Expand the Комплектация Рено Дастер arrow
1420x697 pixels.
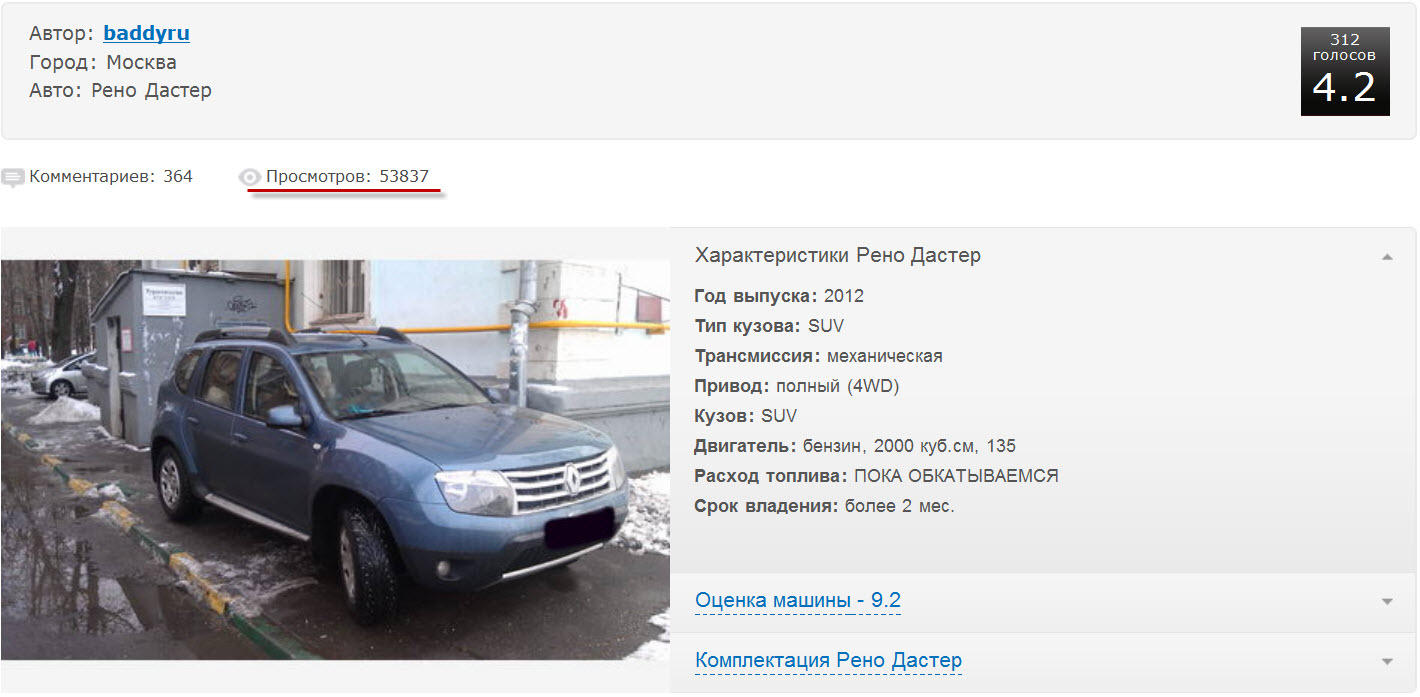click(x=1387, y=662)
